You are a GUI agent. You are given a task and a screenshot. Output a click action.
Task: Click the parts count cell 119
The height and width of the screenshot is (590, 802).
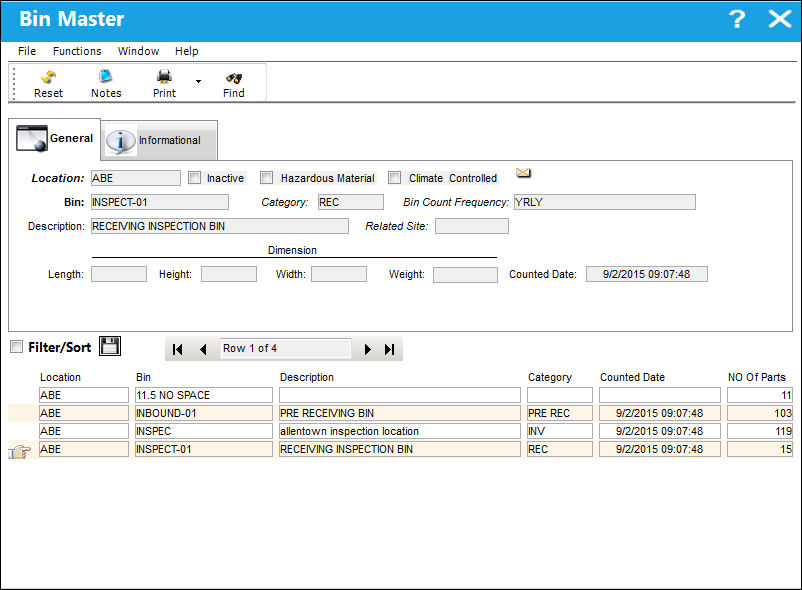pos(760,431)
